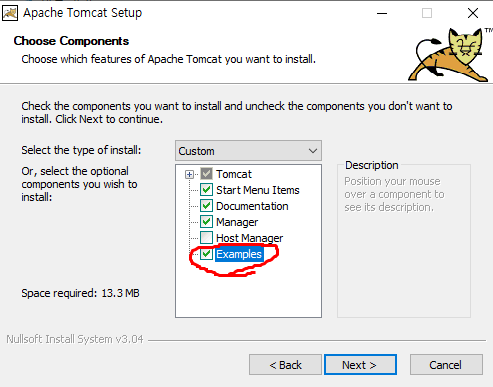Screen dimensions: 493x387
Task: Cancel the Tomcat setup
Action: 446,365
